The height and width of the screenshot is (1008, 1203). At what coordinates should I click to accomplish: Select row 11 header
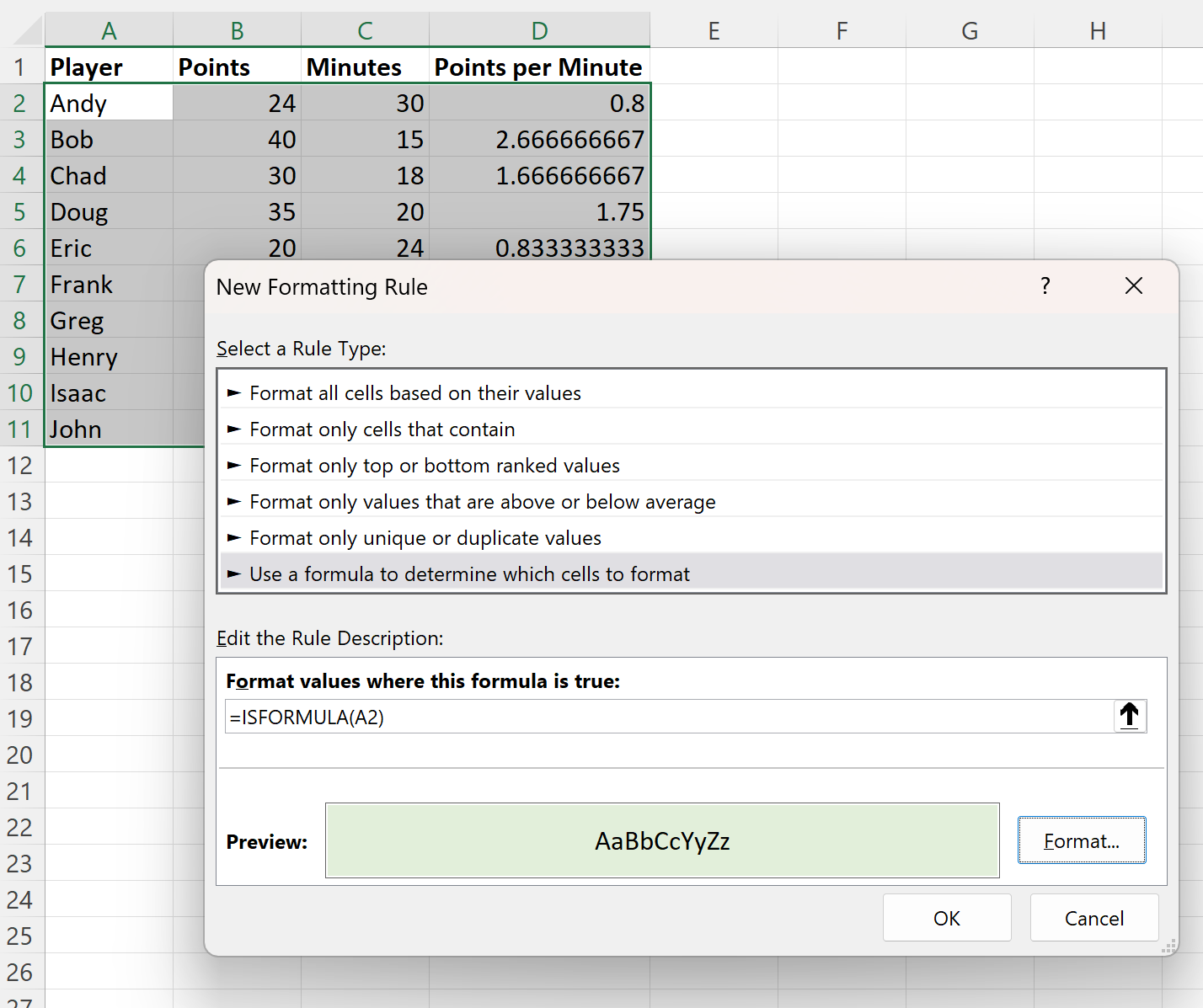click(x=21, y=429)
